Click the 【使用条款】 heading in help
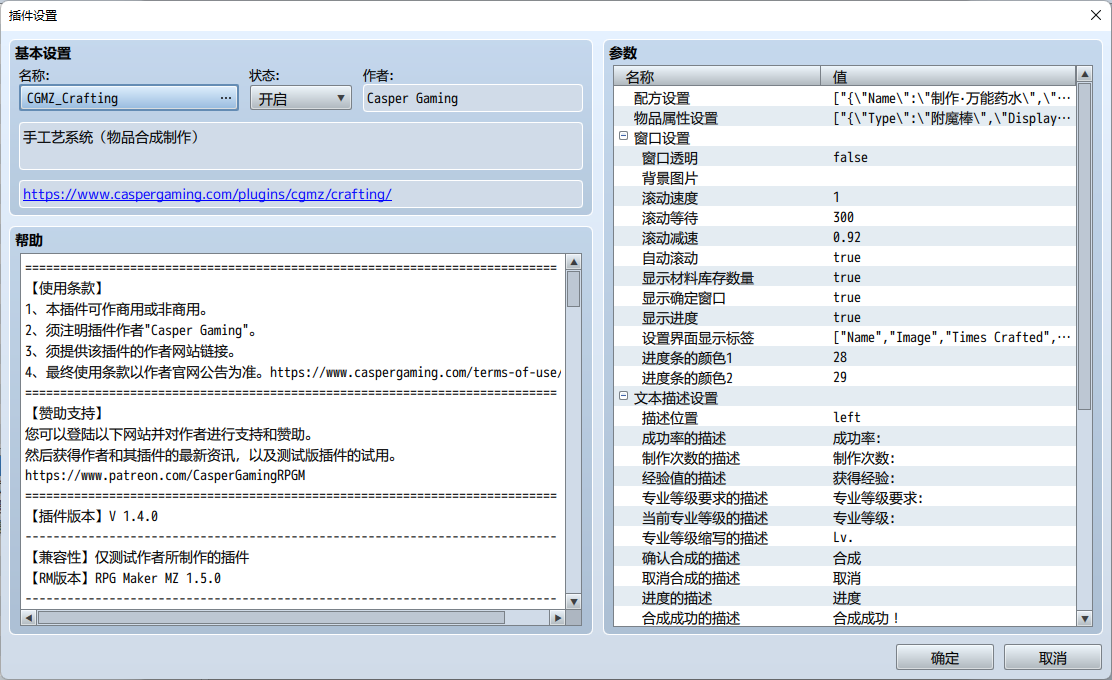This screenshot has width=1112, height=680. pyautogui.click(x=67, y=288)
